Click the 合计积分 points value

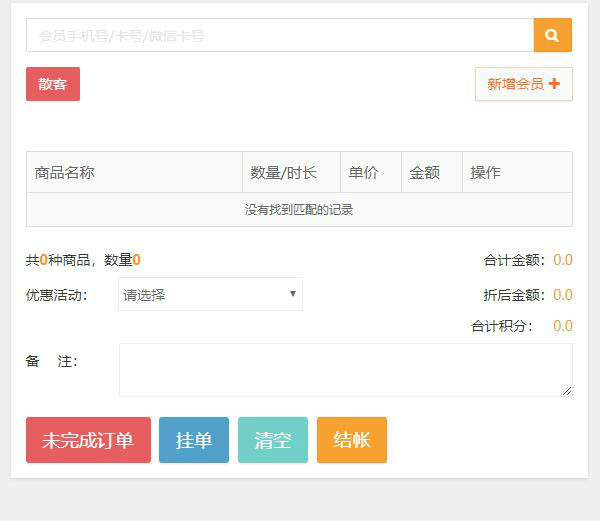[562, 326]
